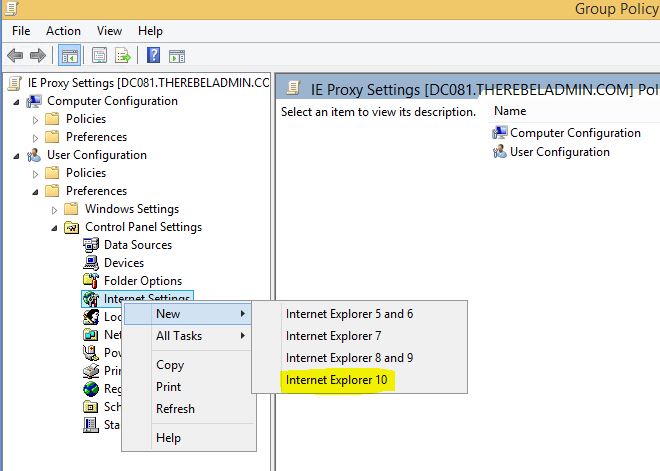Image resolution: width=660 pixels, height=471 pixels.
Task: Select Computer Configuration label in right pane
Action: coord(575,133)
